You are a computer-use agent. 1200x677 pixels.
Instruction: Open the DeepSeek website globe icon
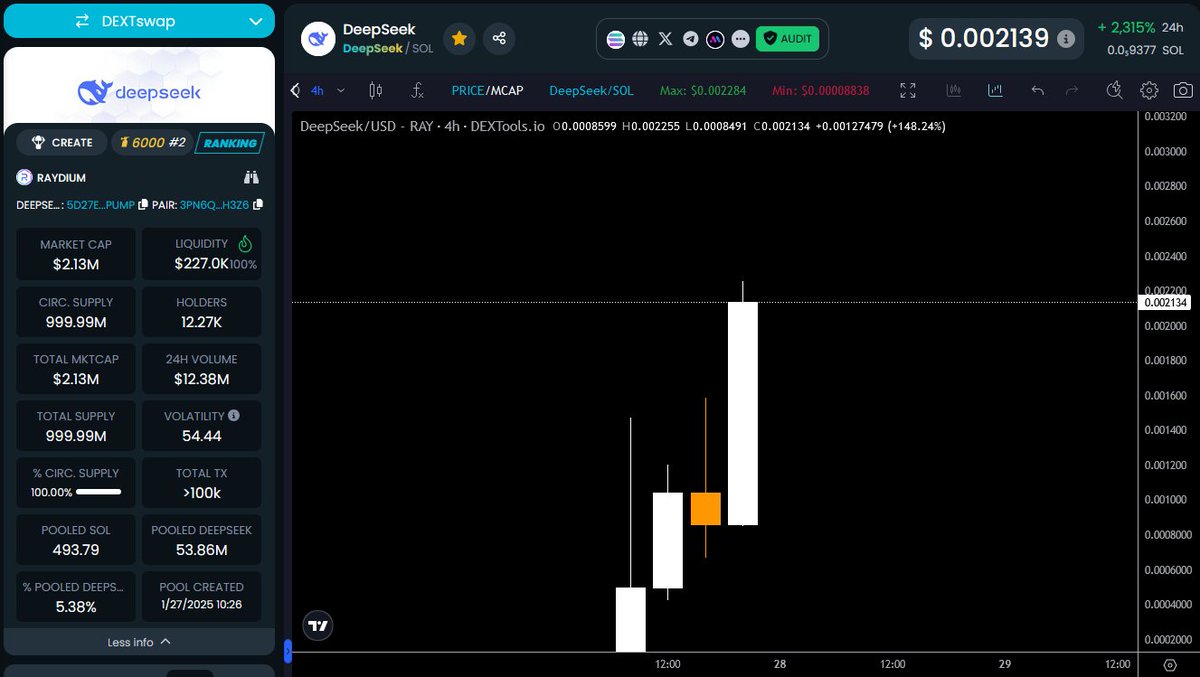tap(641, 38)
